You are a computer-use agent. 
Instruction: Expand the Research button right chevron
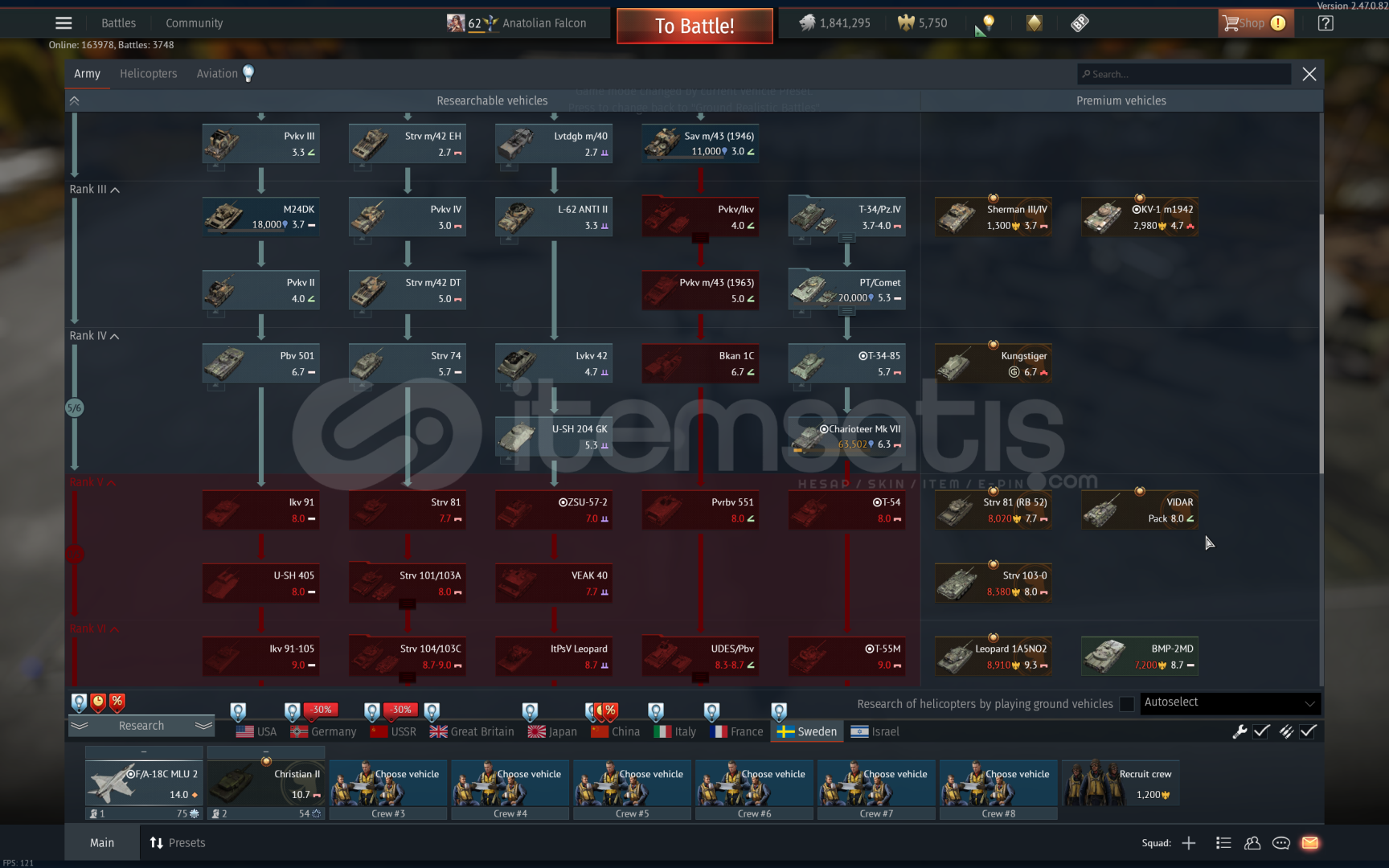pos(204,726)
